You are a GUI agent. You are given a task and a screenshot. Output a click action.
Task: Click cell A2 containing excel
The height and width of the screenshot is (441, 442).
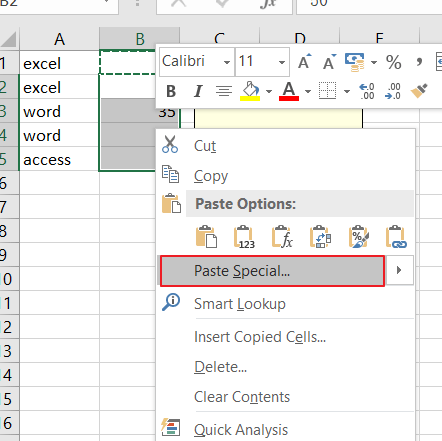[x=59, y=87]
